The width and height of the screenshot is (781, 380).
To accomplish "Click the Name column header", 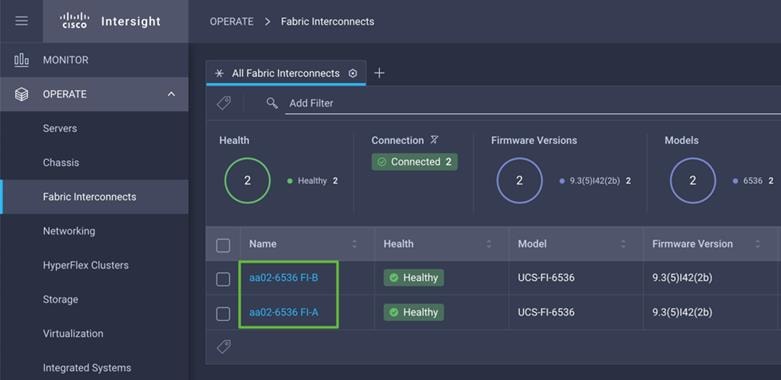I will tap(262, 244).
